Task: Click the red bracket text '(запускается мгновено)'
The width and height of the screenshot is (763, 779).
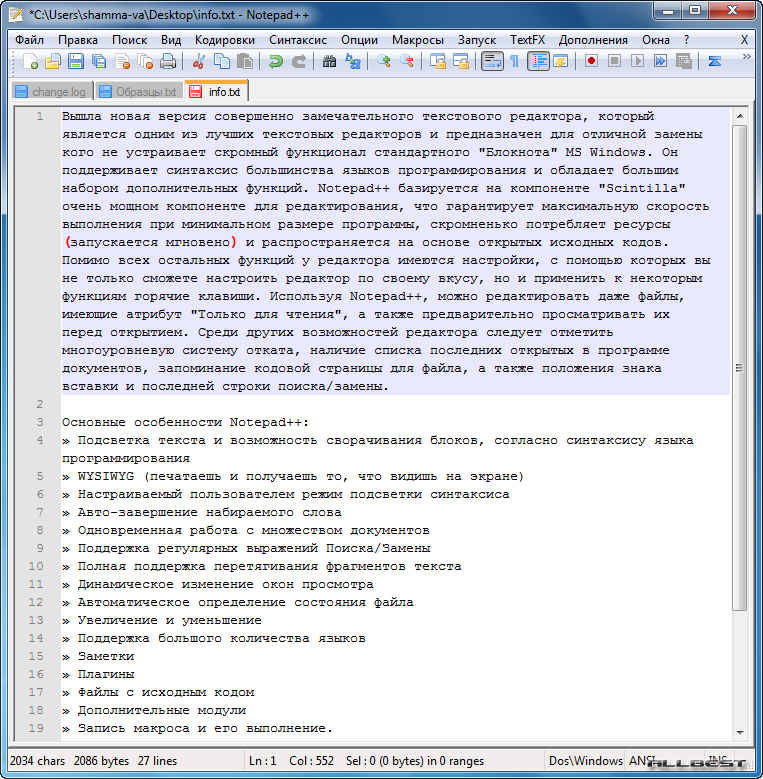Action: click(151, 242)
